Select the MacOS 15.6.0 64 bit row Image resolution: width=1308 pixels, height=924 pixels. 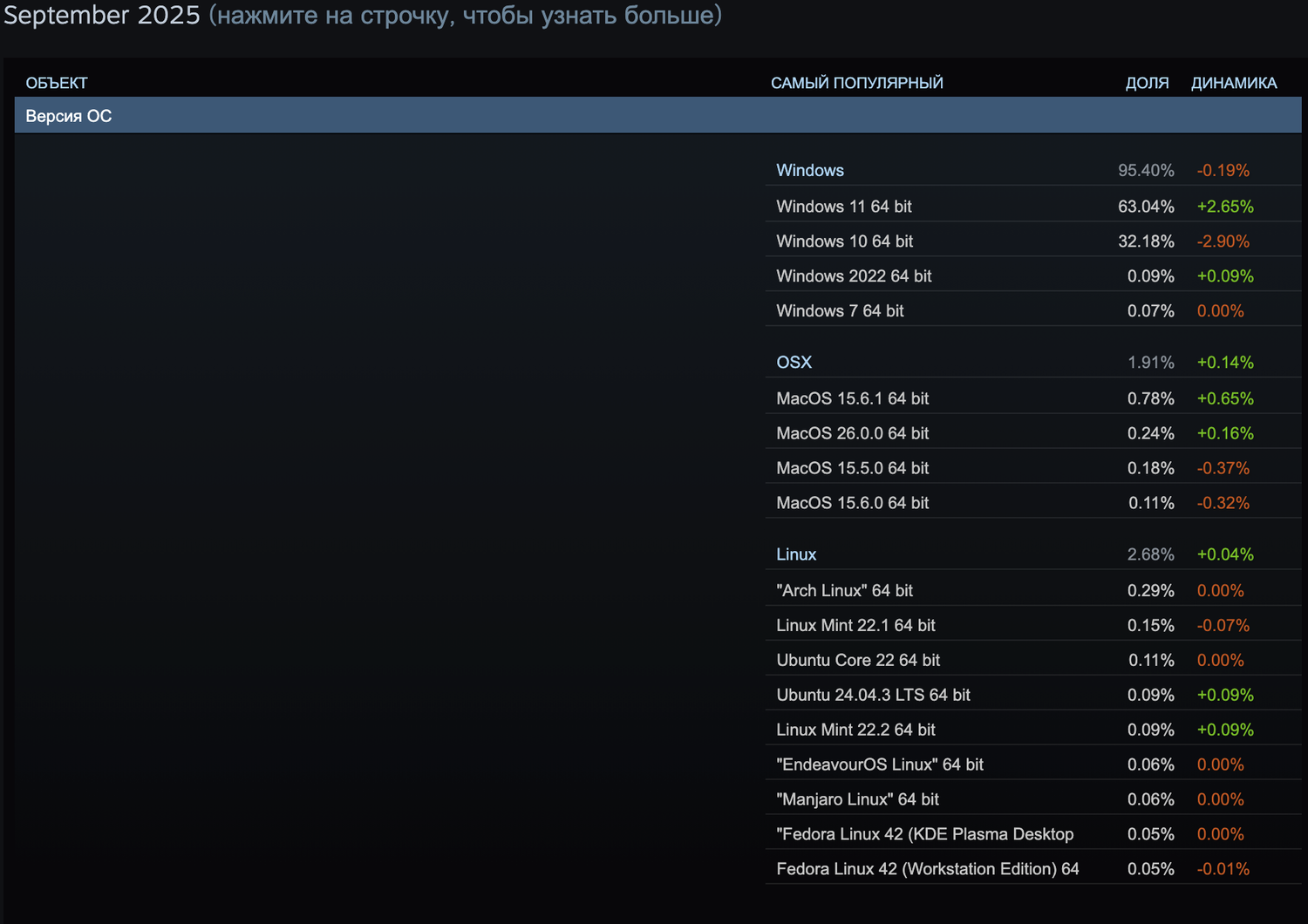pyautogui.click(x=1033, y=503)
